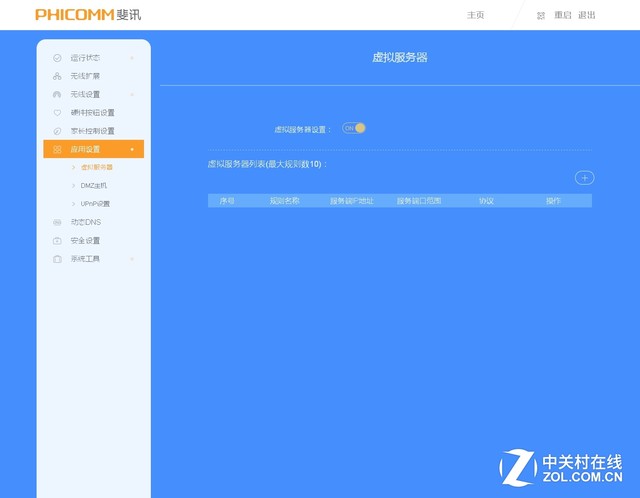Click the 无线扩展 sidebar icon
The width and height of the screenshot is (640, 498).
point(57,76)
